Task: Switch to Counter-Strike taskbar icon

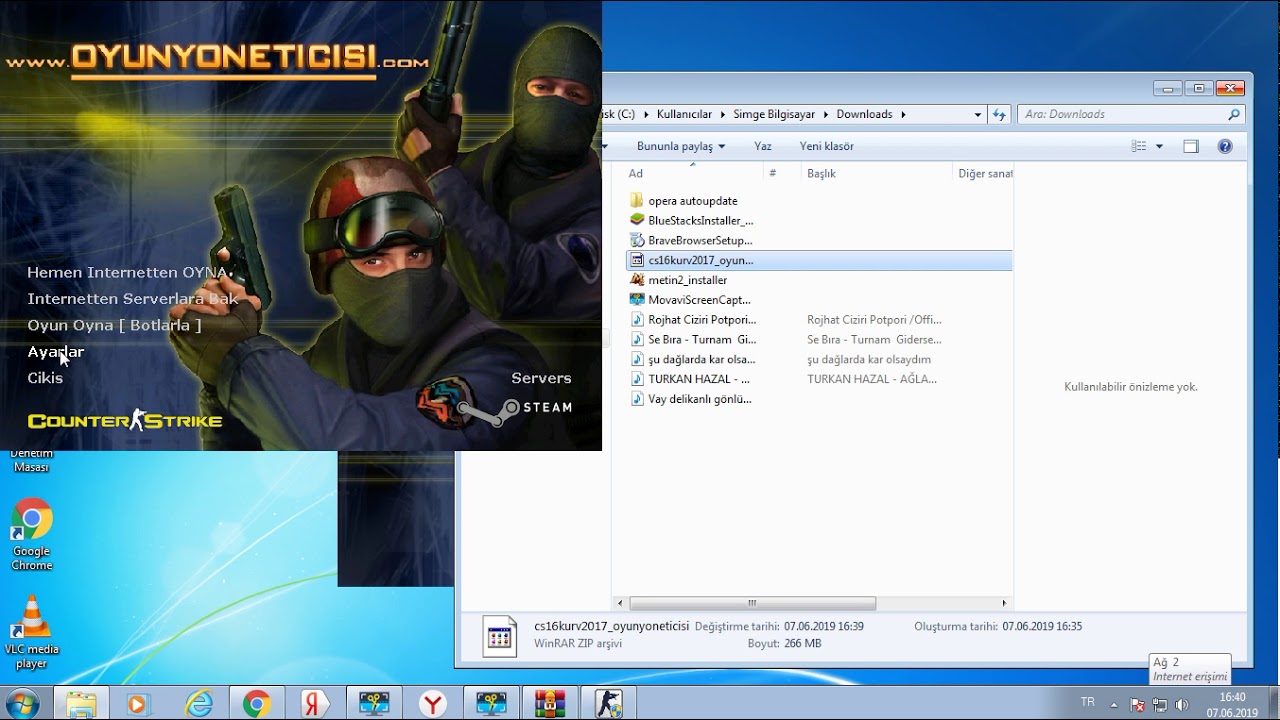Action: click(x=609, y=704)
